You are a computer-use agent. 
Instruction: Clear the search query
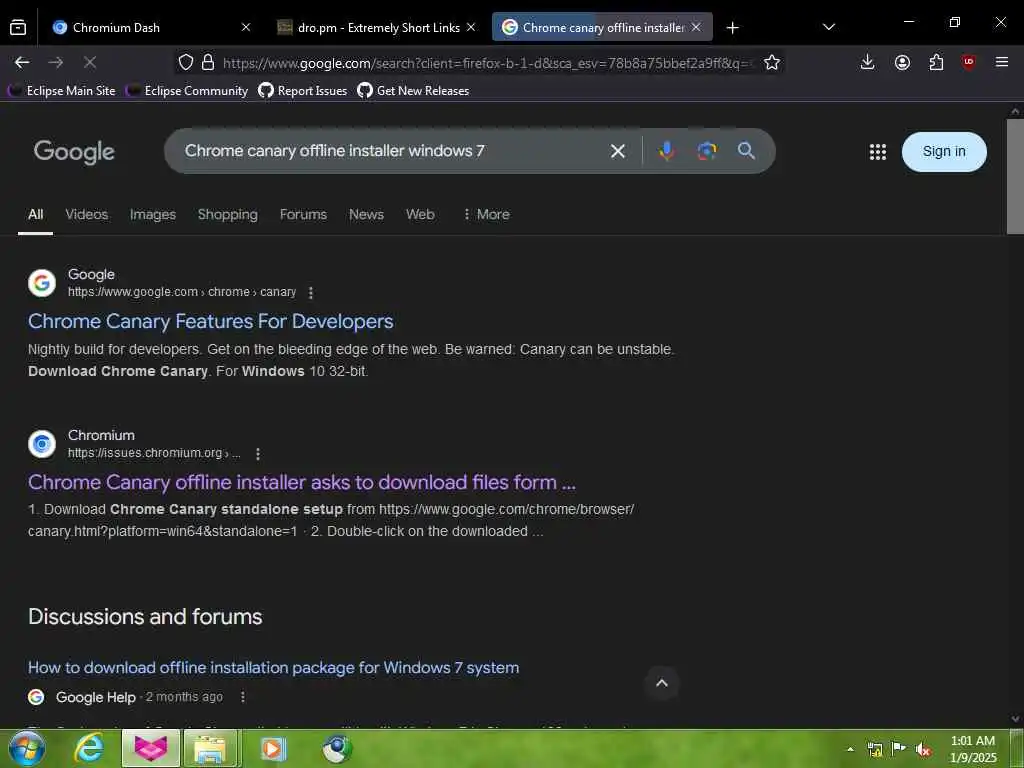point(617,152)
